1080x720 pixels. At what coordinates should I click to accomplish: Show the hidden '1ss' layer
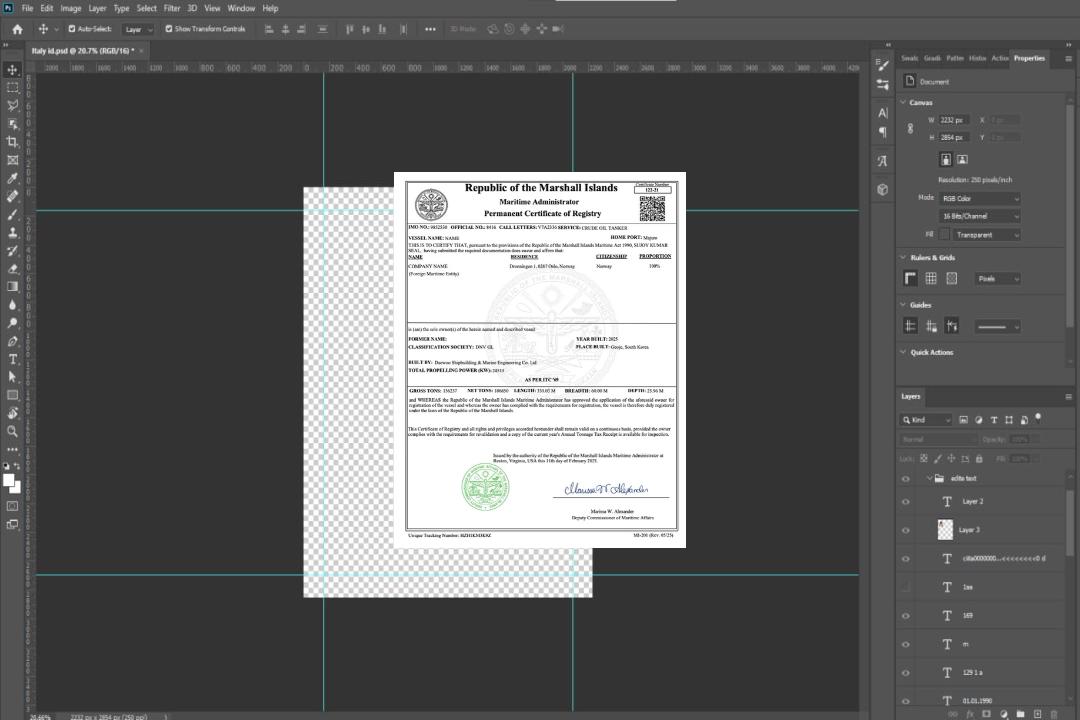[906, 587]
